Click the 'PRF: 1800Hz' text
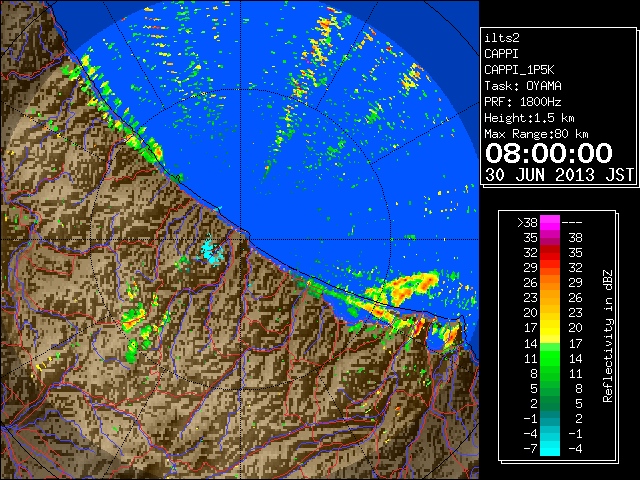 coord(523,102)
